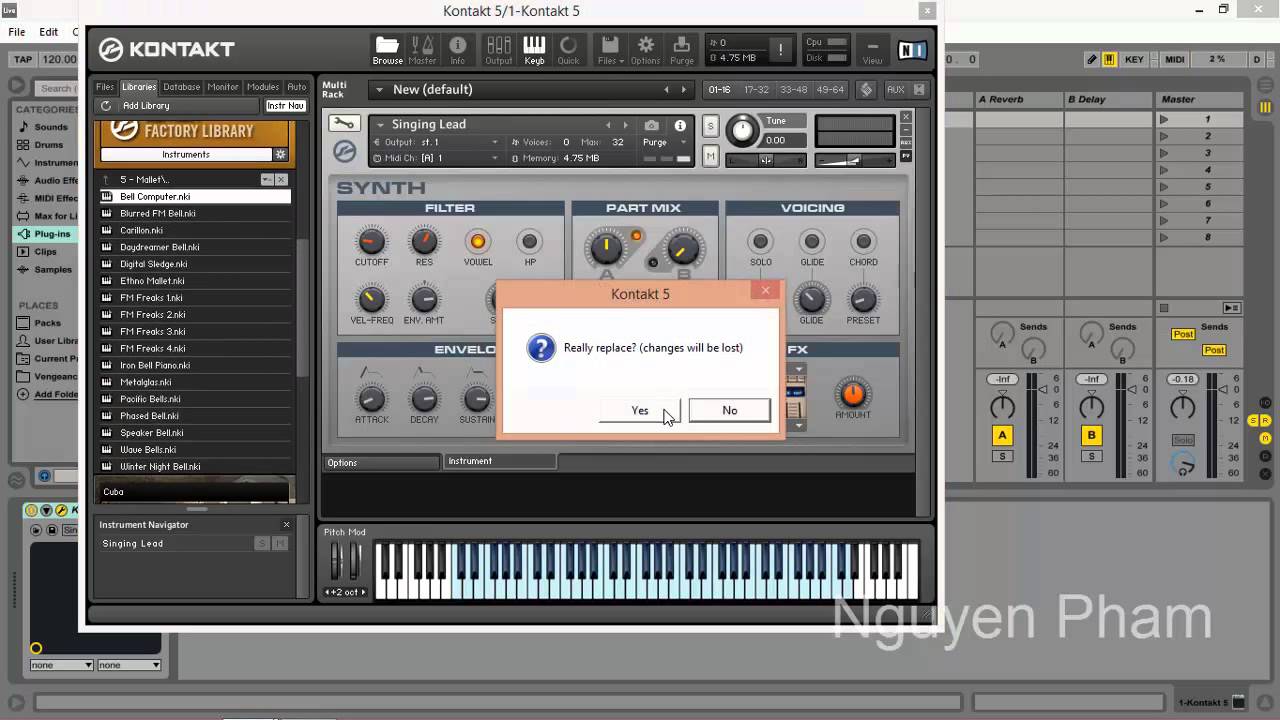
Task: Click the instrument snapshot camera icon
Action: click(652, 126)
